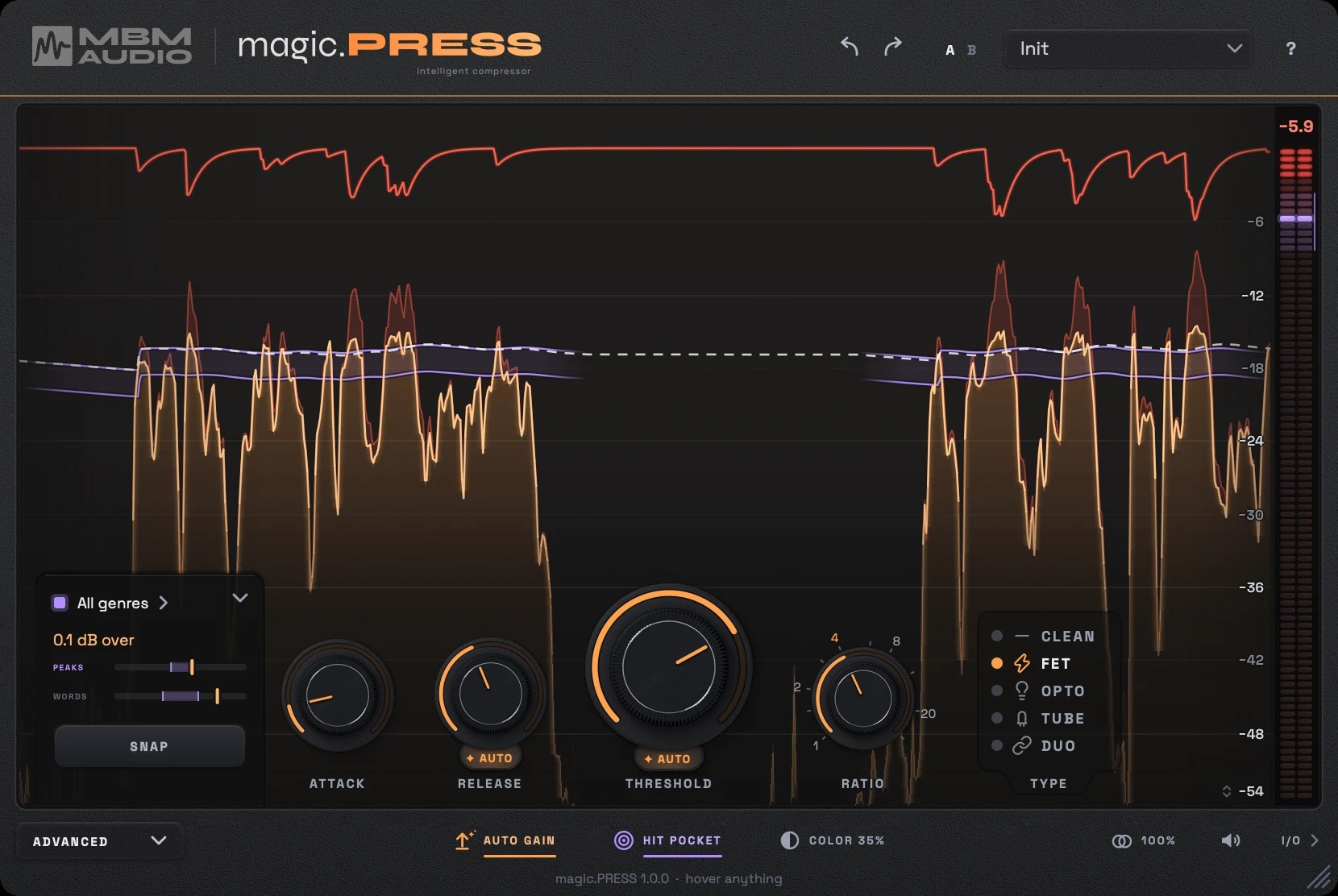Click the Ratio knob

pos(862,699)
